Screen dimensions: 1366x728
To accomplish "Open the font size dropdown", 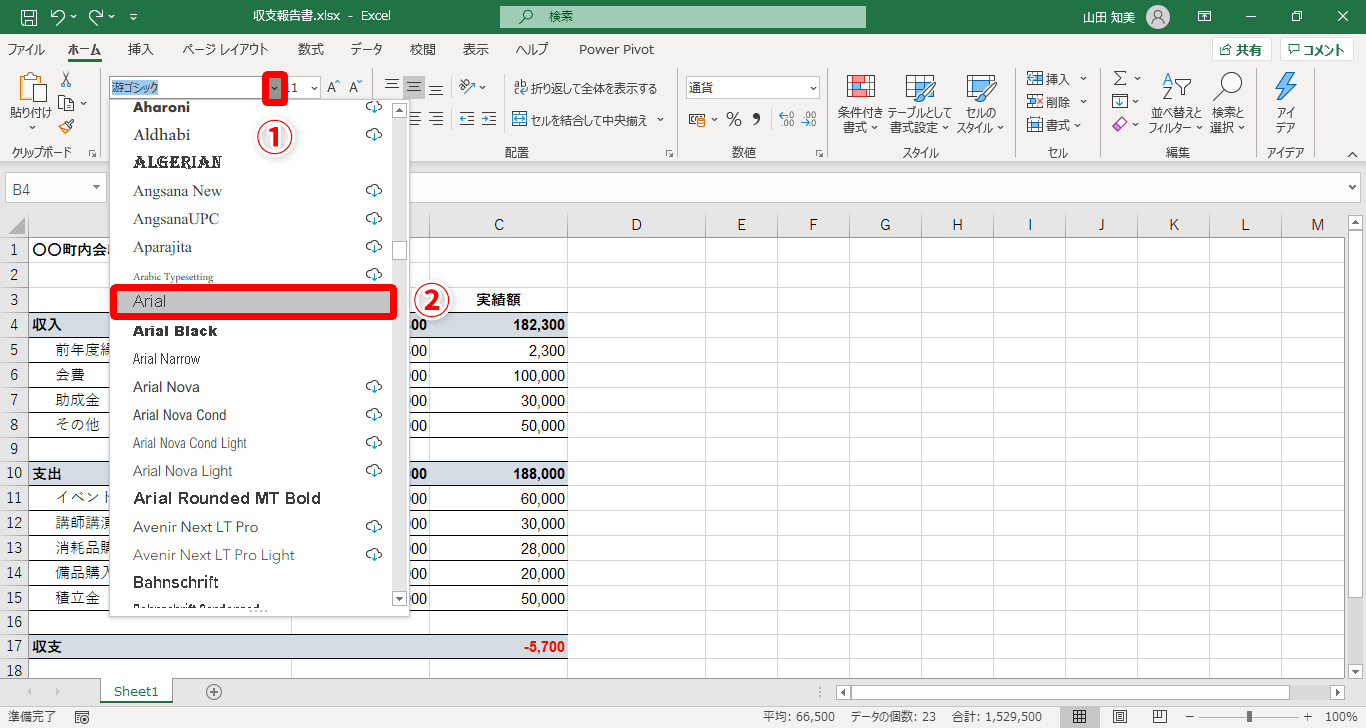I will 315,88.
